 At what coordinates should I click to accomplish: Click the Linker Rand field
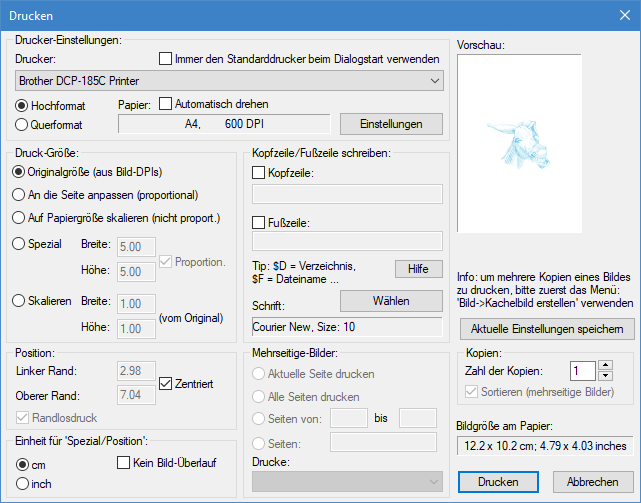136,371
